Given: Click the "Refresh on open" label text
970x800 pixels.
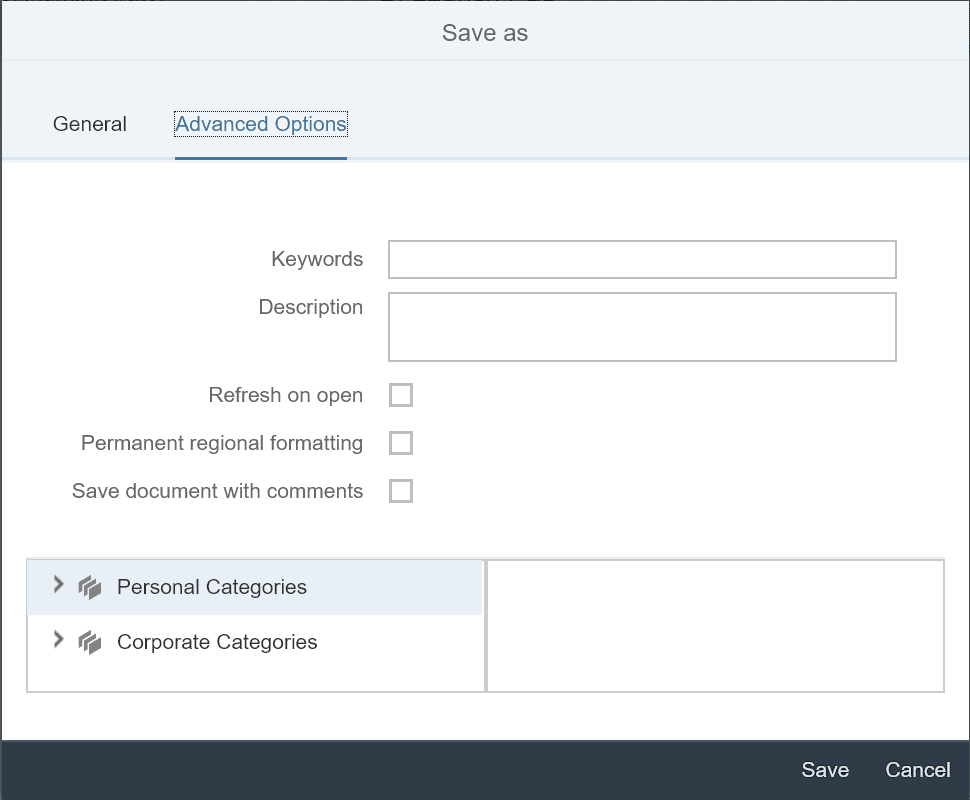Looking at the screenshot, I should [285, 395].
